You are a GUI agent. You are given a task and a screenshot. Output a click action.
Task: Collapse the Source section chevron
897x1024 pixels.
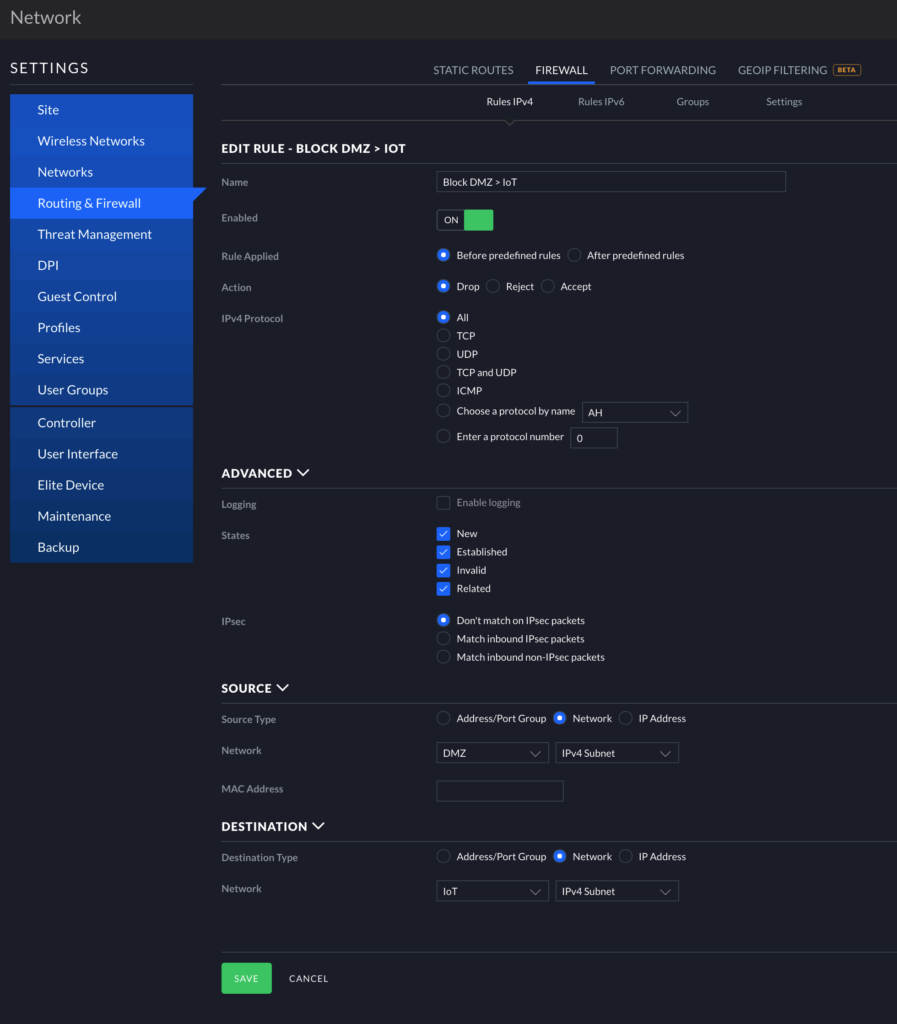[x=282, y=688]
